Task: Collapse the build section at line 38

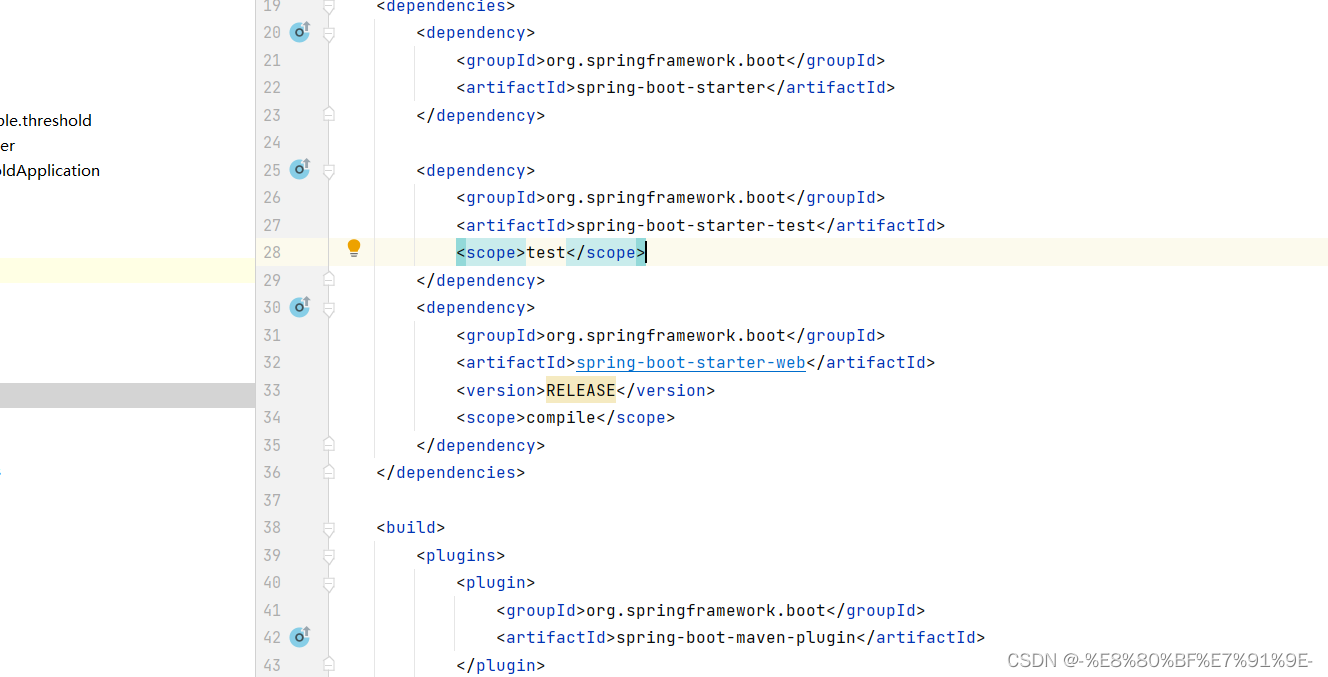Action: coord(328,527)
